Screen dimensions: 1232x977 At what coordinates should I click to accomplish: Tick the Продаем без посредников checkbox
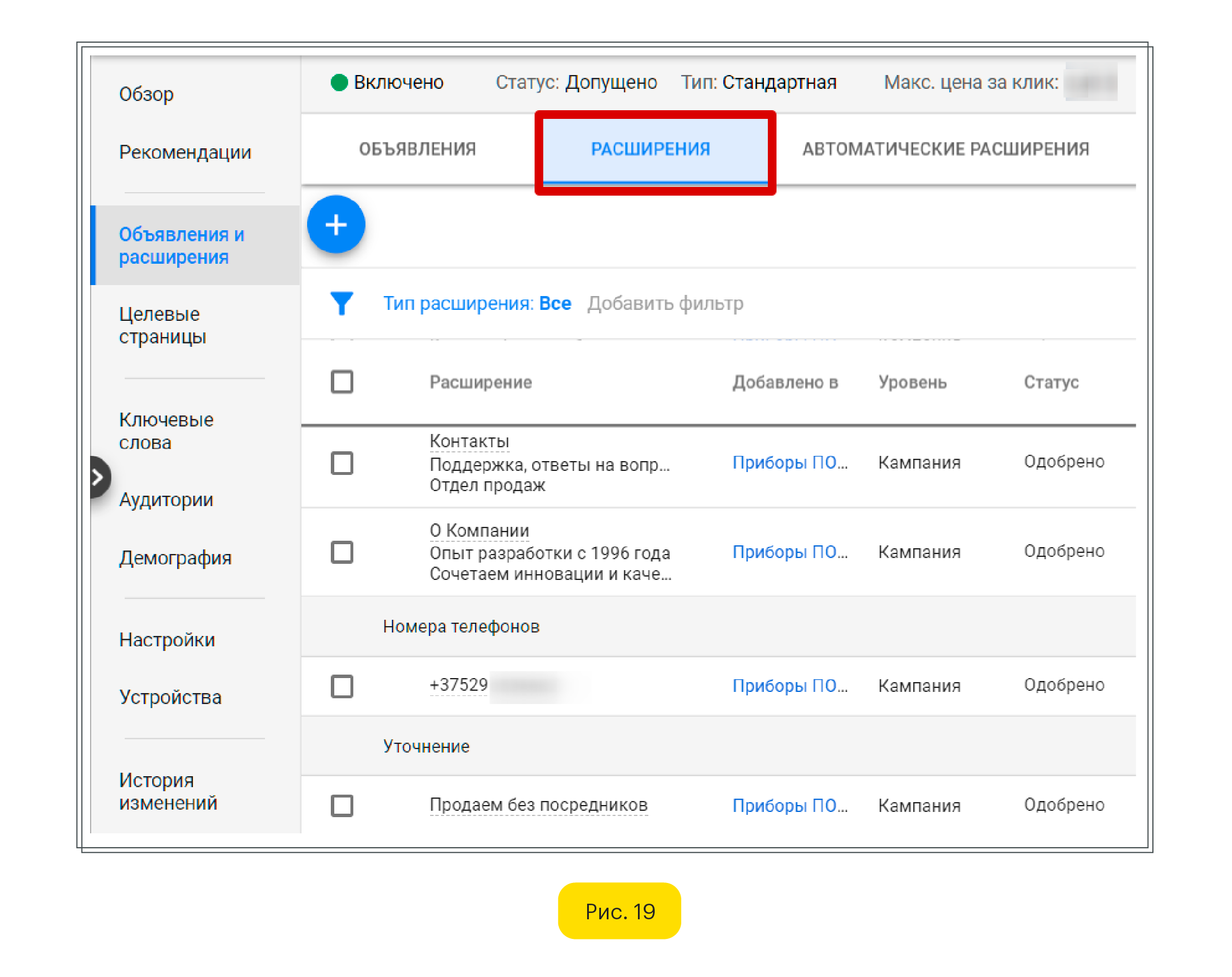(342, 805)
